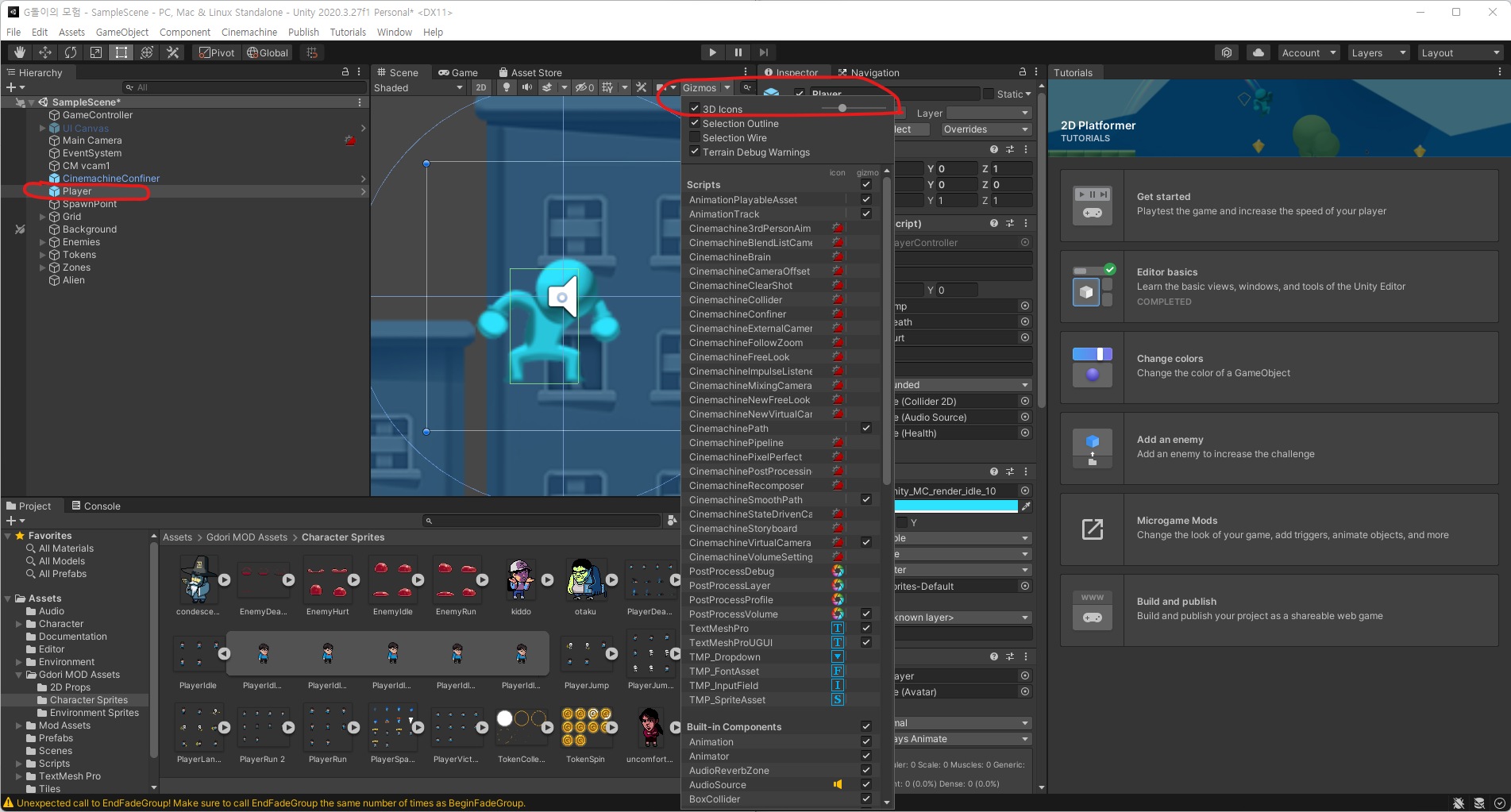Click the AudioSource speaker icon

tap(838, 784)
